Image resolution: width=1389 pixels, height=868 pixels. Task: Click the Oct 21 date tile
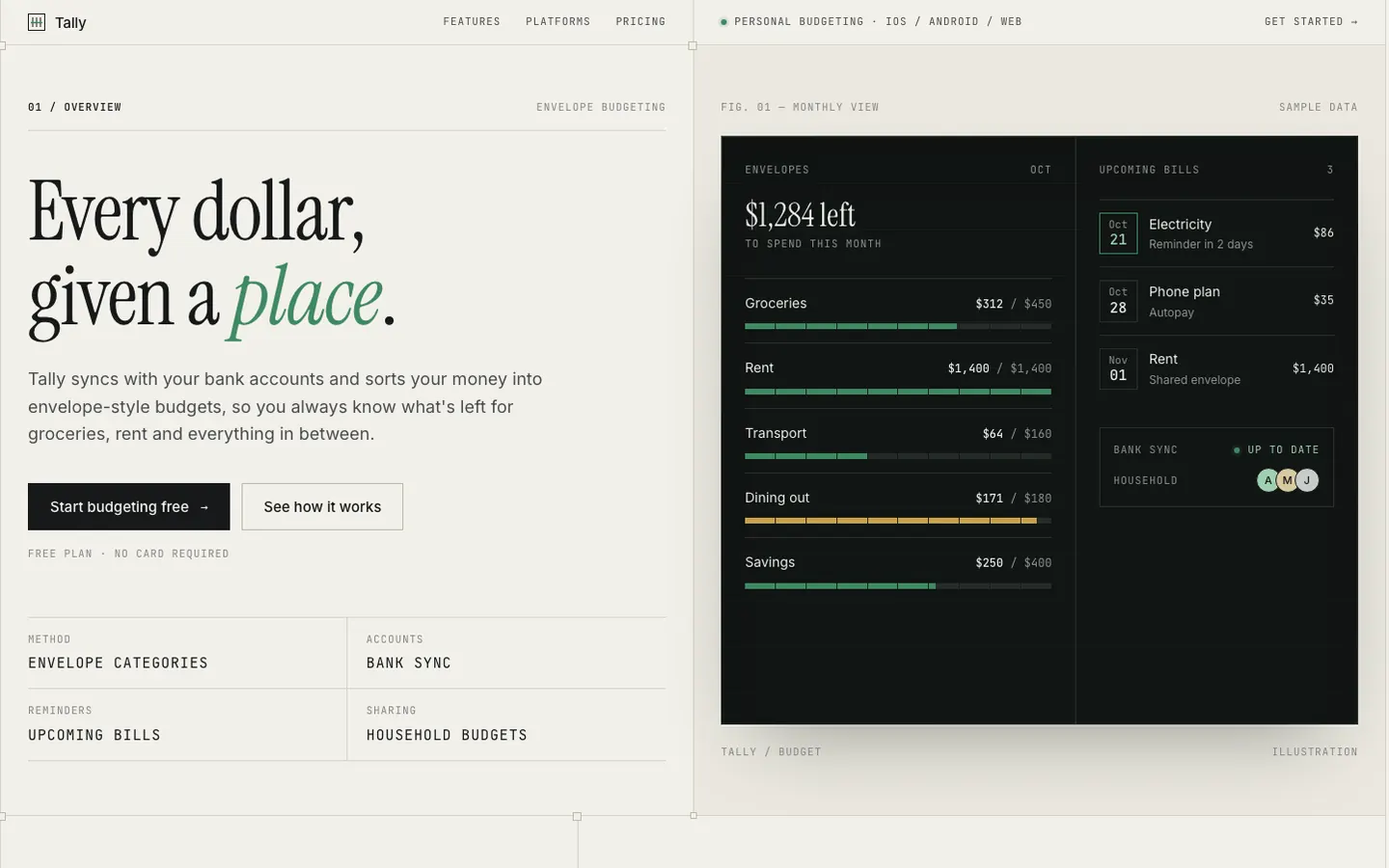[x=1118, y=233]
